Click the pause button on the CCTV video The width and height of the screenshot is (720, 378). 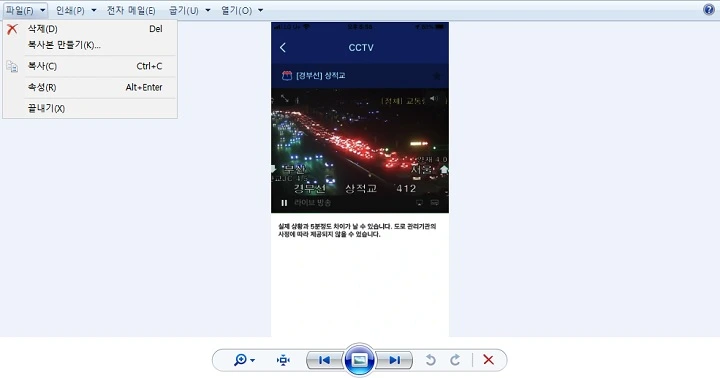pos(284,203)
